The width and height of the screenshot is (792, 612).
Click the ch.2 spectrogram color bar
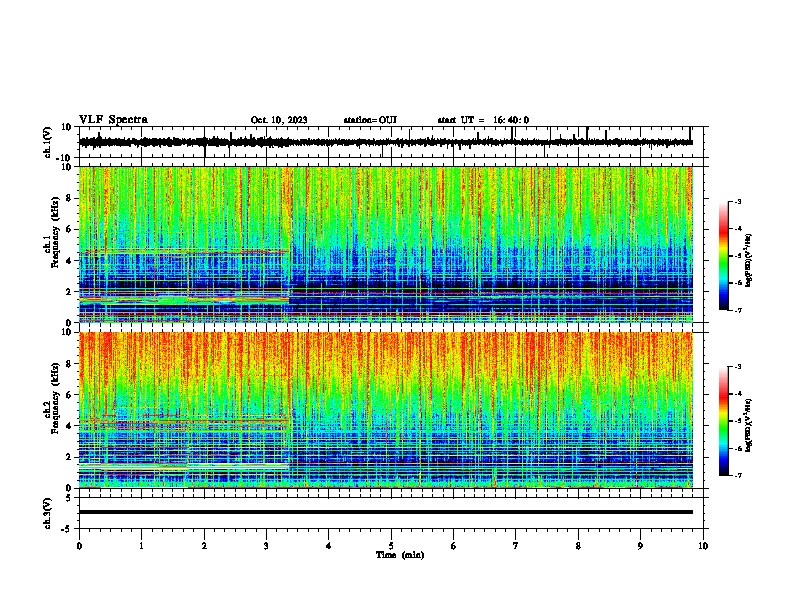[x=724, y=421]
